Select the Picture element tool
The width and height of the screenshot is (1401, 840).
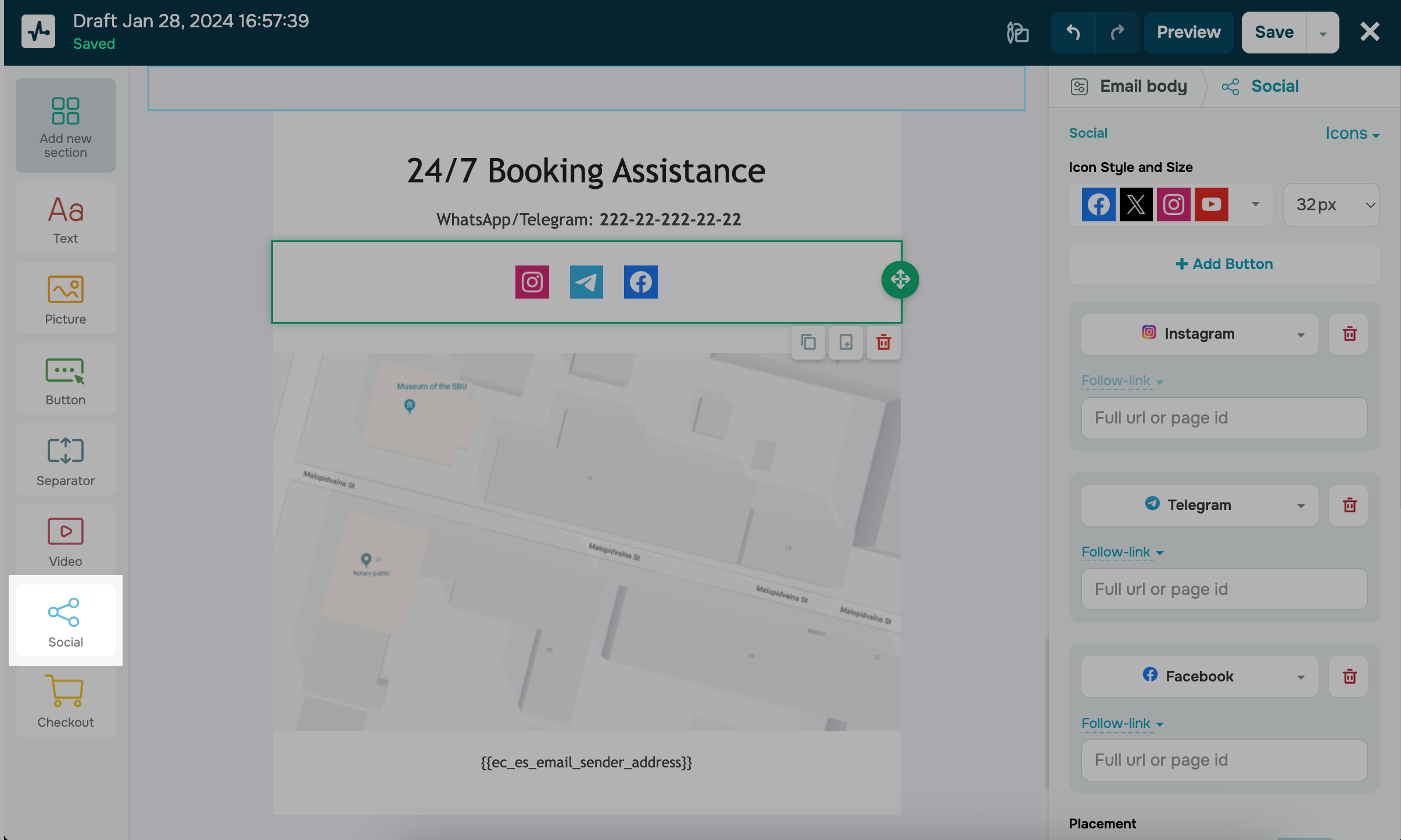(x=66, y=299)
